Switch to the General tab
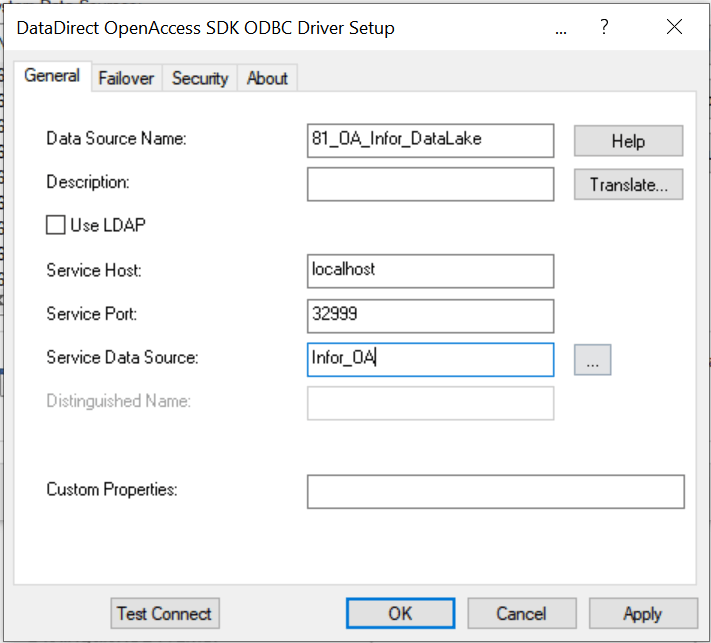 tap(53, 76)
